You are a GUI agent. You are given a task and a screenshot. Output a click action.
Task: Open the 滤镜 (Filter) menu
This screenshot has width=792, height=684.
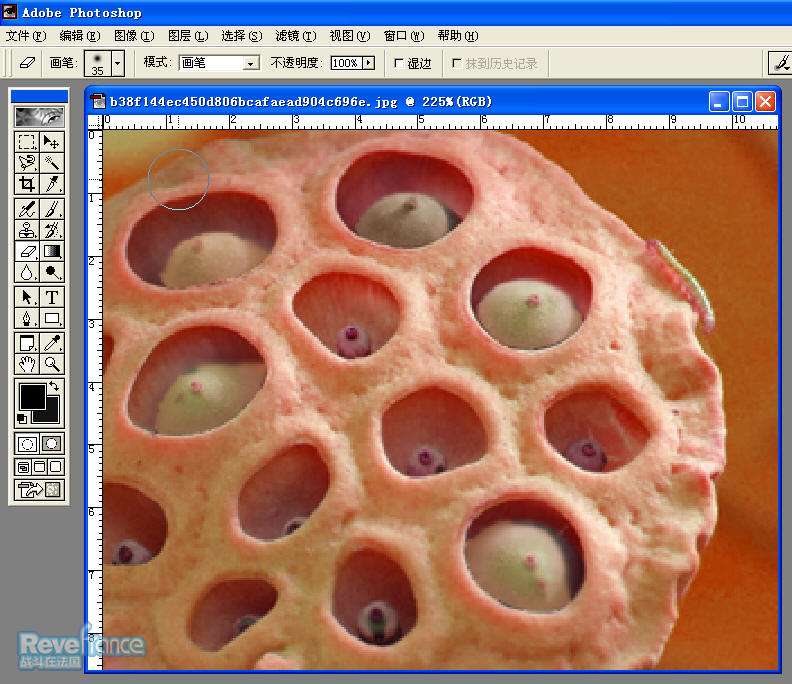295,36
